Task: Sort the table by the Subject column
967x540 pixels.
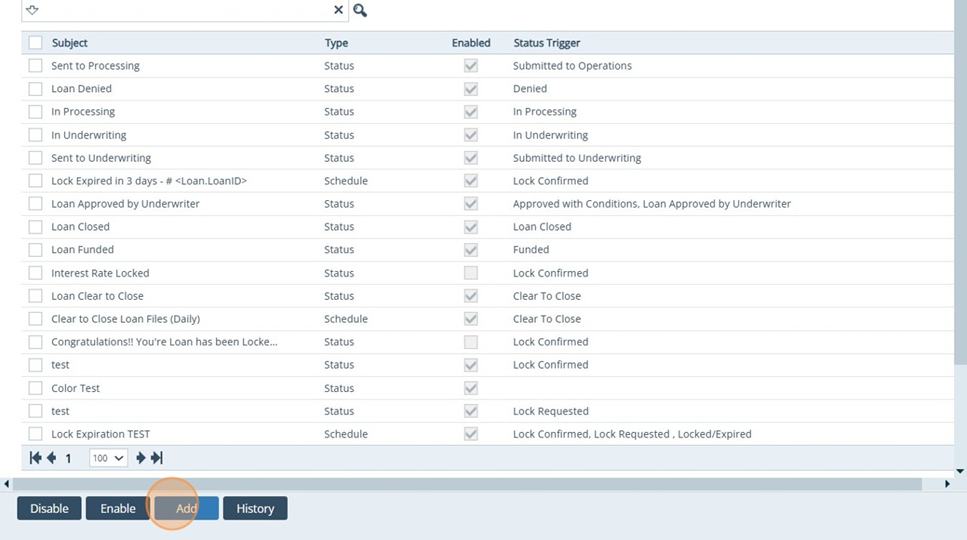Action: (x=70, y=43)
